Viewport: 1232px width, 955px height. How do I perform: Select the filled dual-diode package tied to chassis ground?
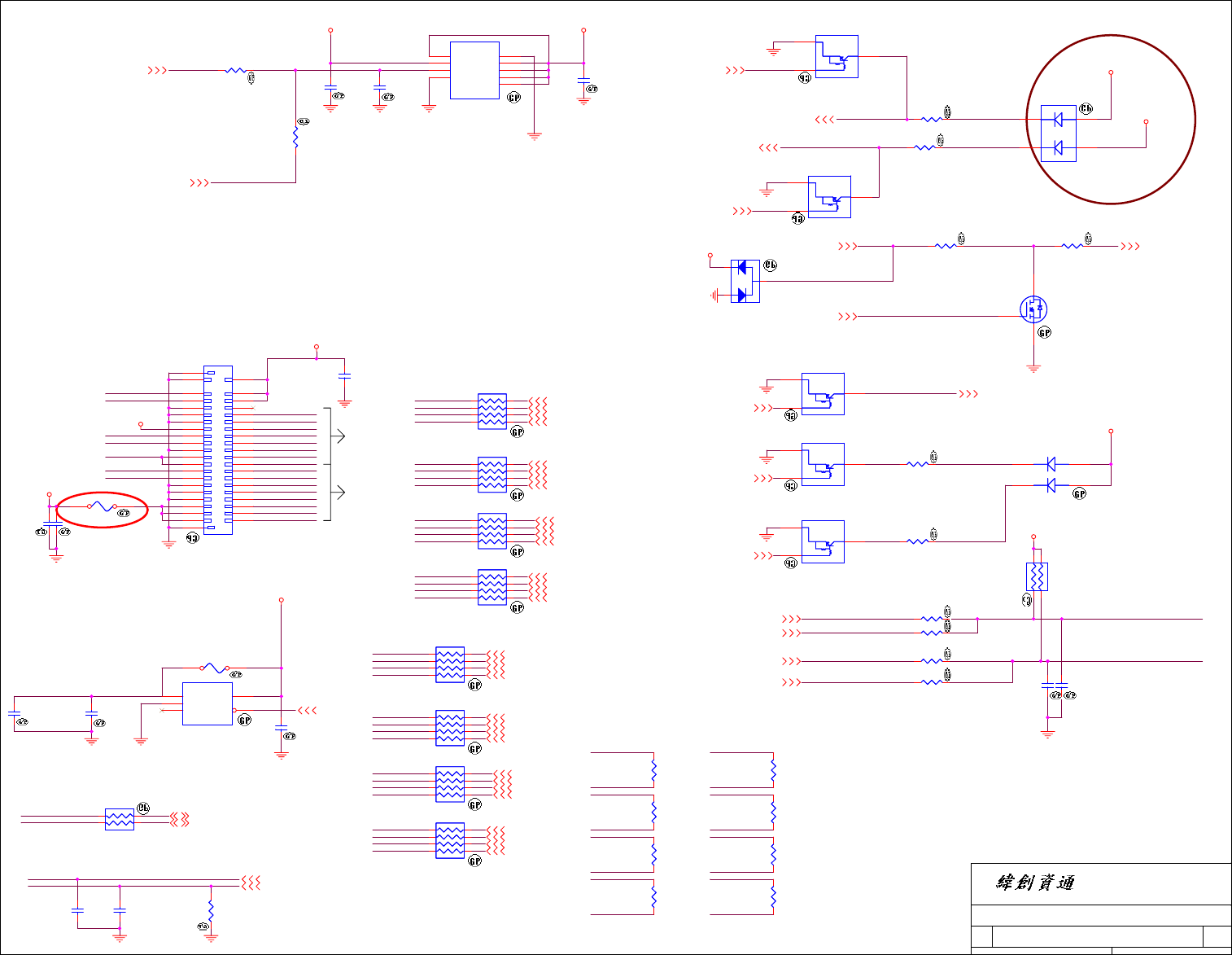tap(745, 281)
